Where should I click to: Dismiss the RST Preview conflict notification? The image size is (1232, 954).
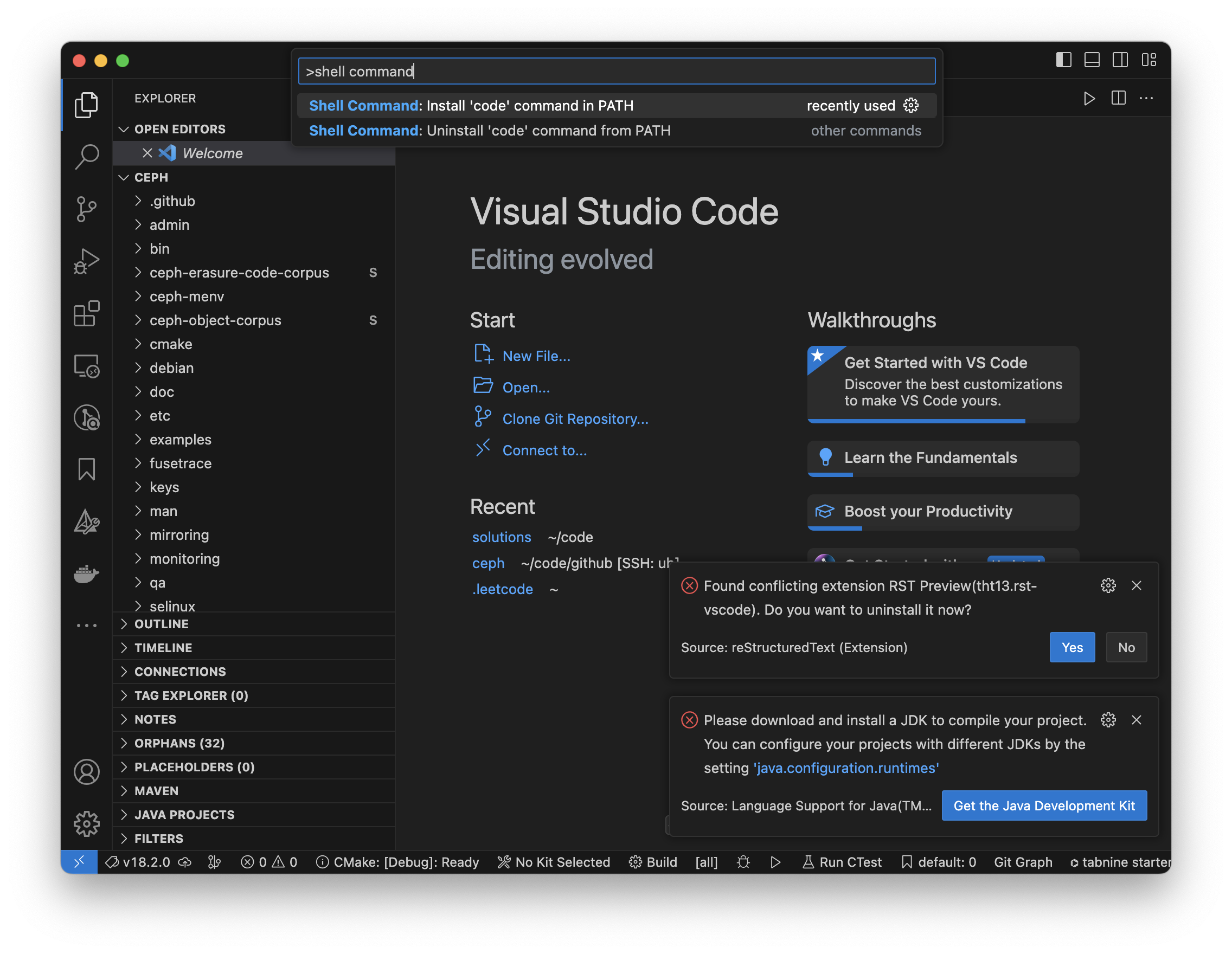pyautogui.click(x=1137, y=585)
